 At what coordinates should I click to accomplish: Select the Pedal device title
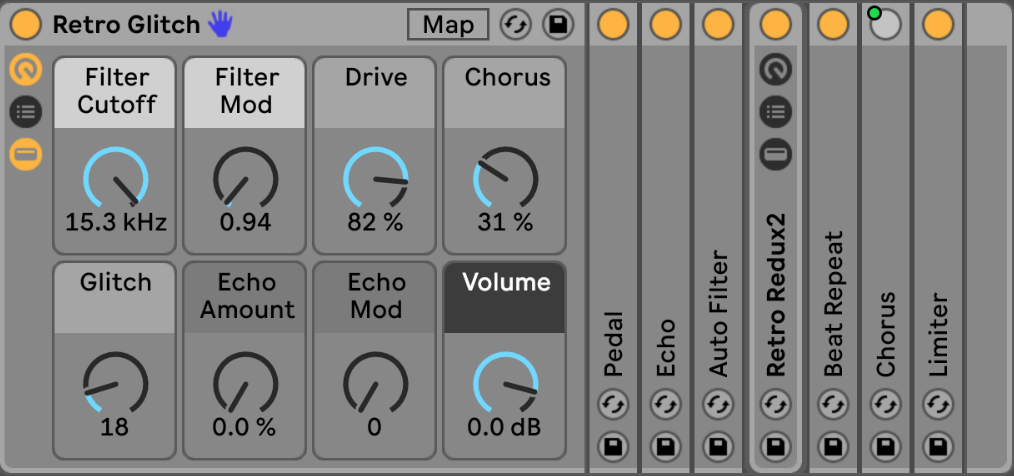point(613,345)
